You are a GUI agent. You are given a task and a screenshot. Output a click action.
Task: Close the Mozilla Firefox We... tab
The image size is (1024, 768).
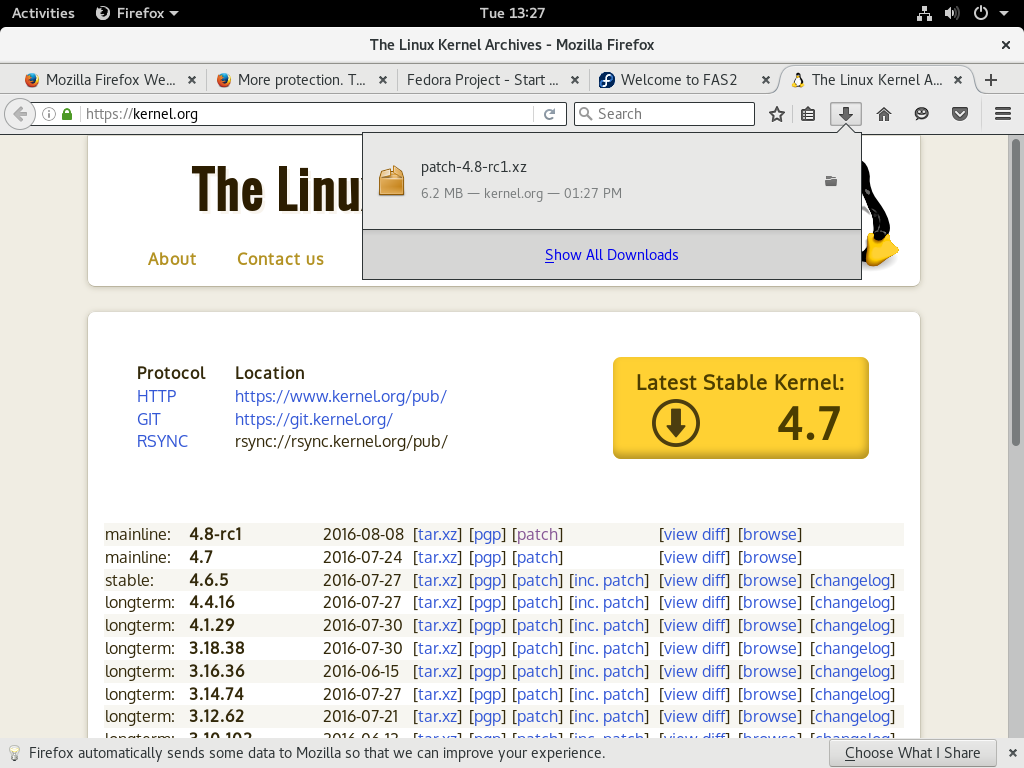click(192, 80)
